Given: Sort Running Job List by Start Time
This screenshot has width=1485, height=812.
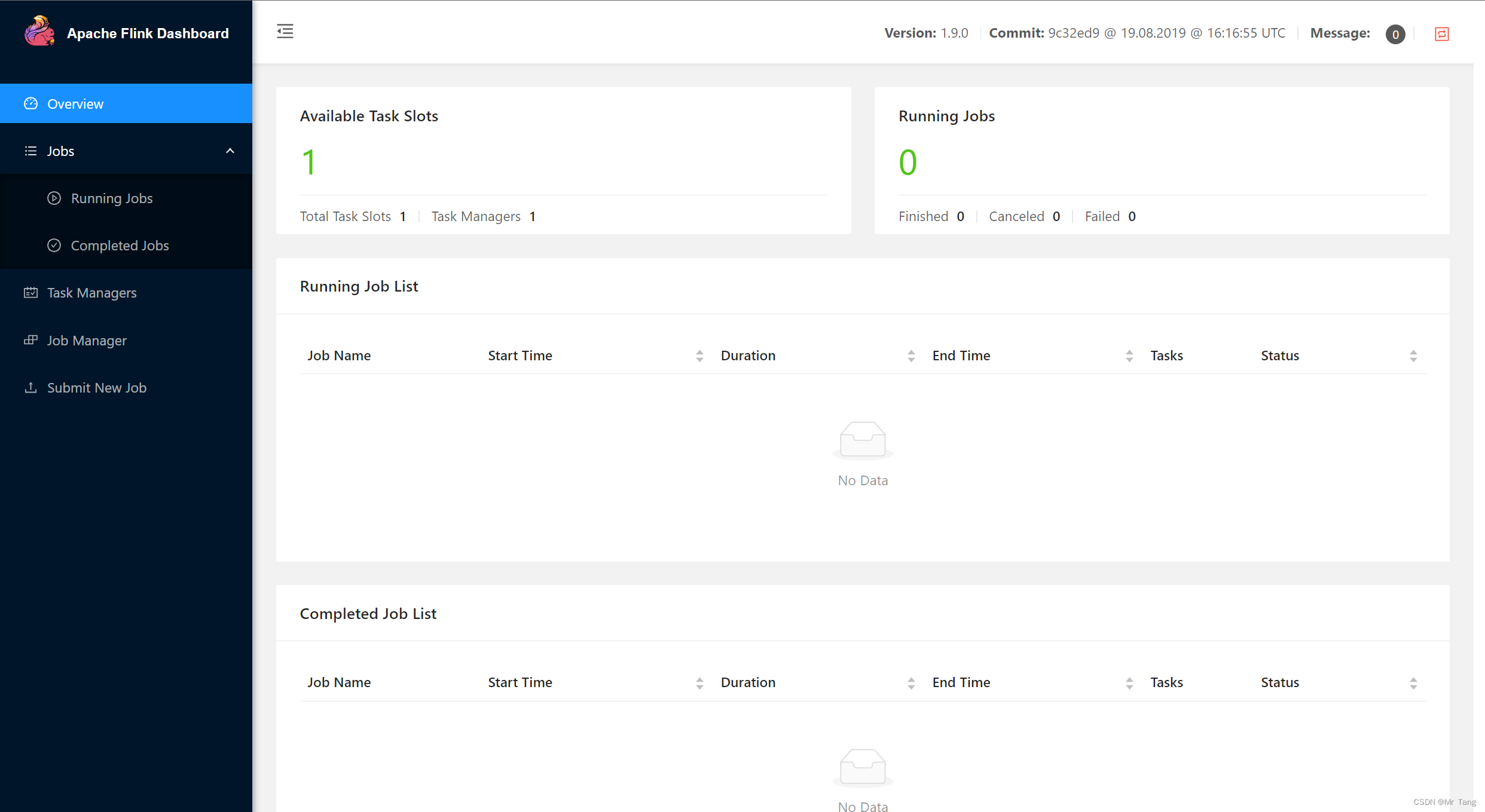Looking at the screenshot, I should point(699,356).
